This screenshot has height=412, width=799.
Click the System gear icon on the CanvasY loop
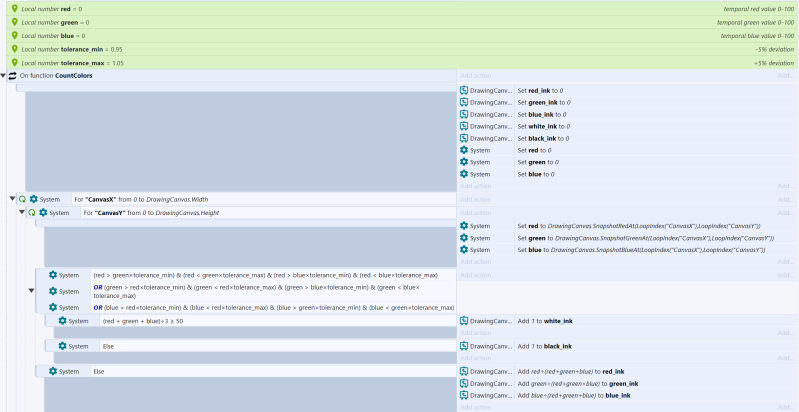click(43, 213)
